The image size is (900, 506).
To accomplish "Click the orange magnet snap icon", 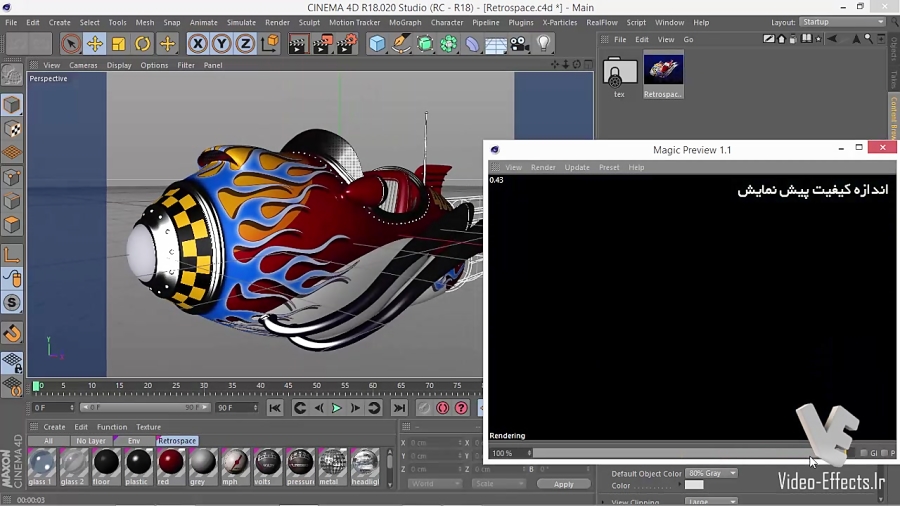I will (x=11, y=333).
